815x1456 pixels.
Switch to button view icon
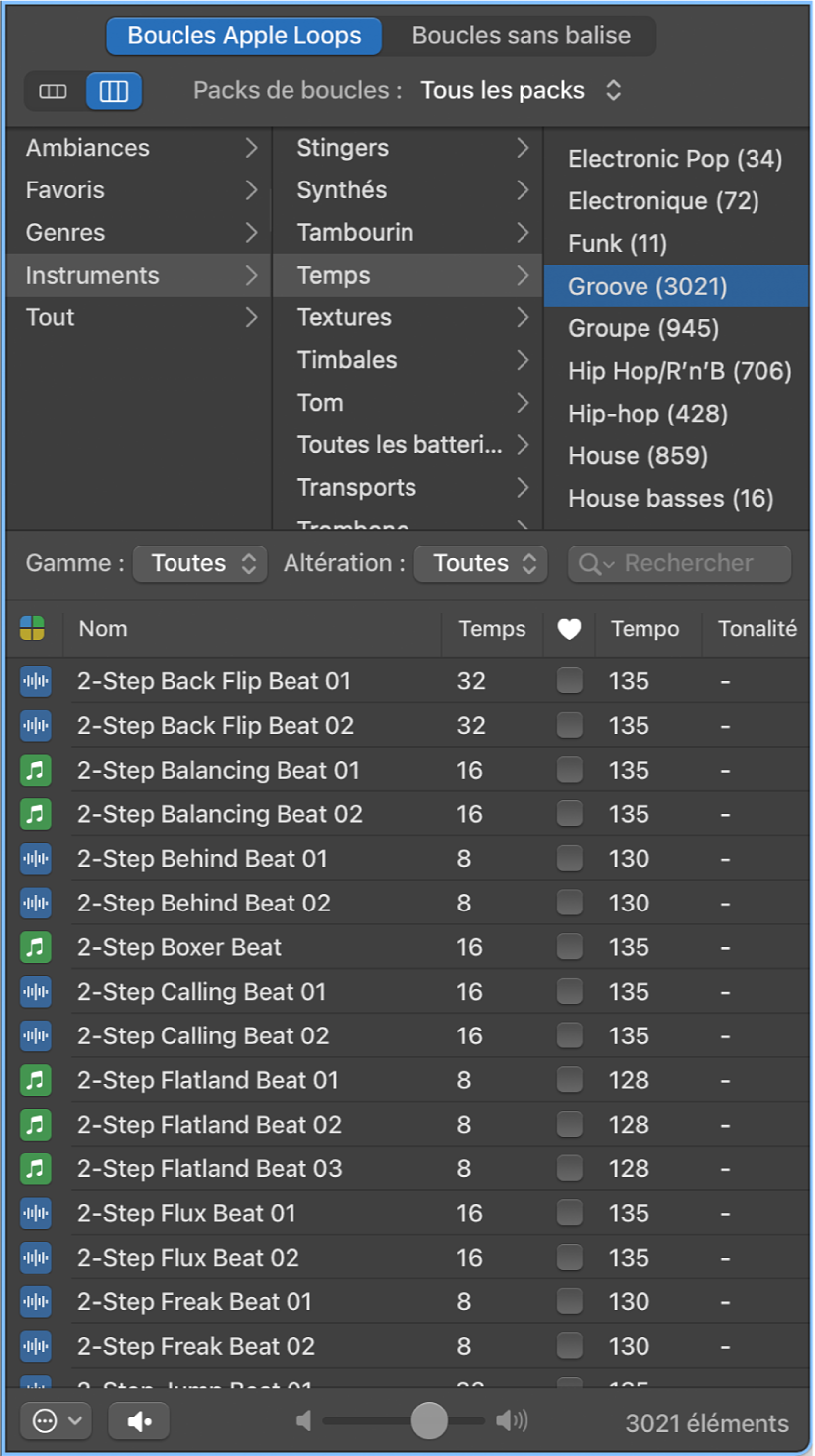[54, 92]
